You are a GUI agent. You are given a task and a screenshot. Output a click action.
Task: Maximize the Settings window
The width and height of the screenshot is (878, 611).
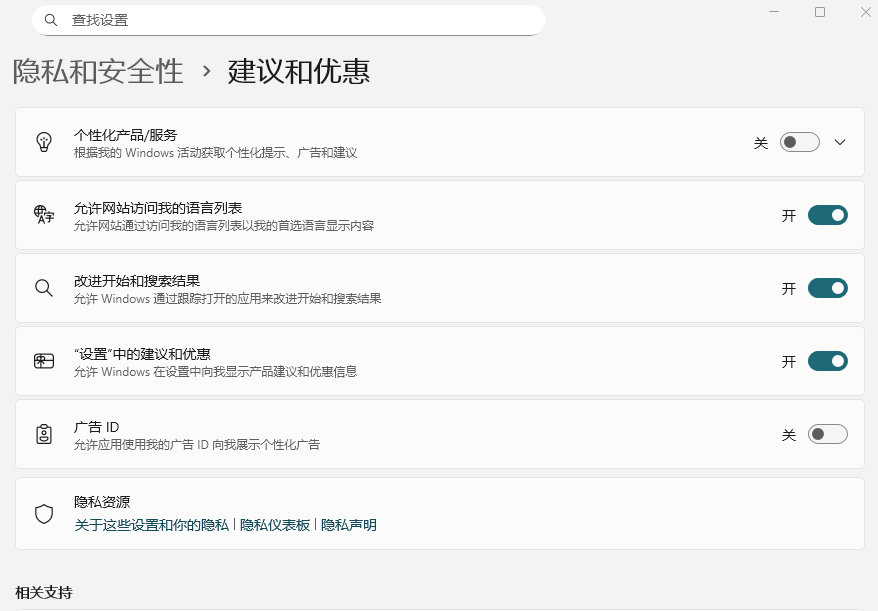(820, 12)
